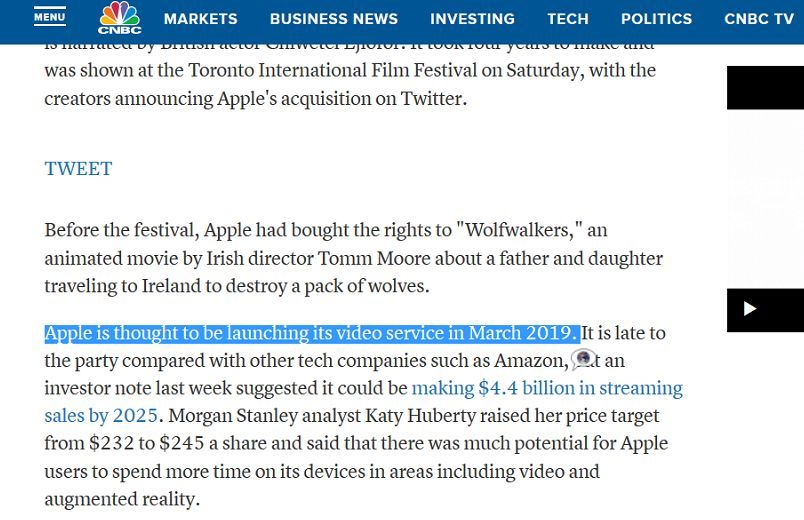Follow the 'making $4.4 billion in streaming' link
The height and width of the screenshot is (520, 804).
[547, 388]
